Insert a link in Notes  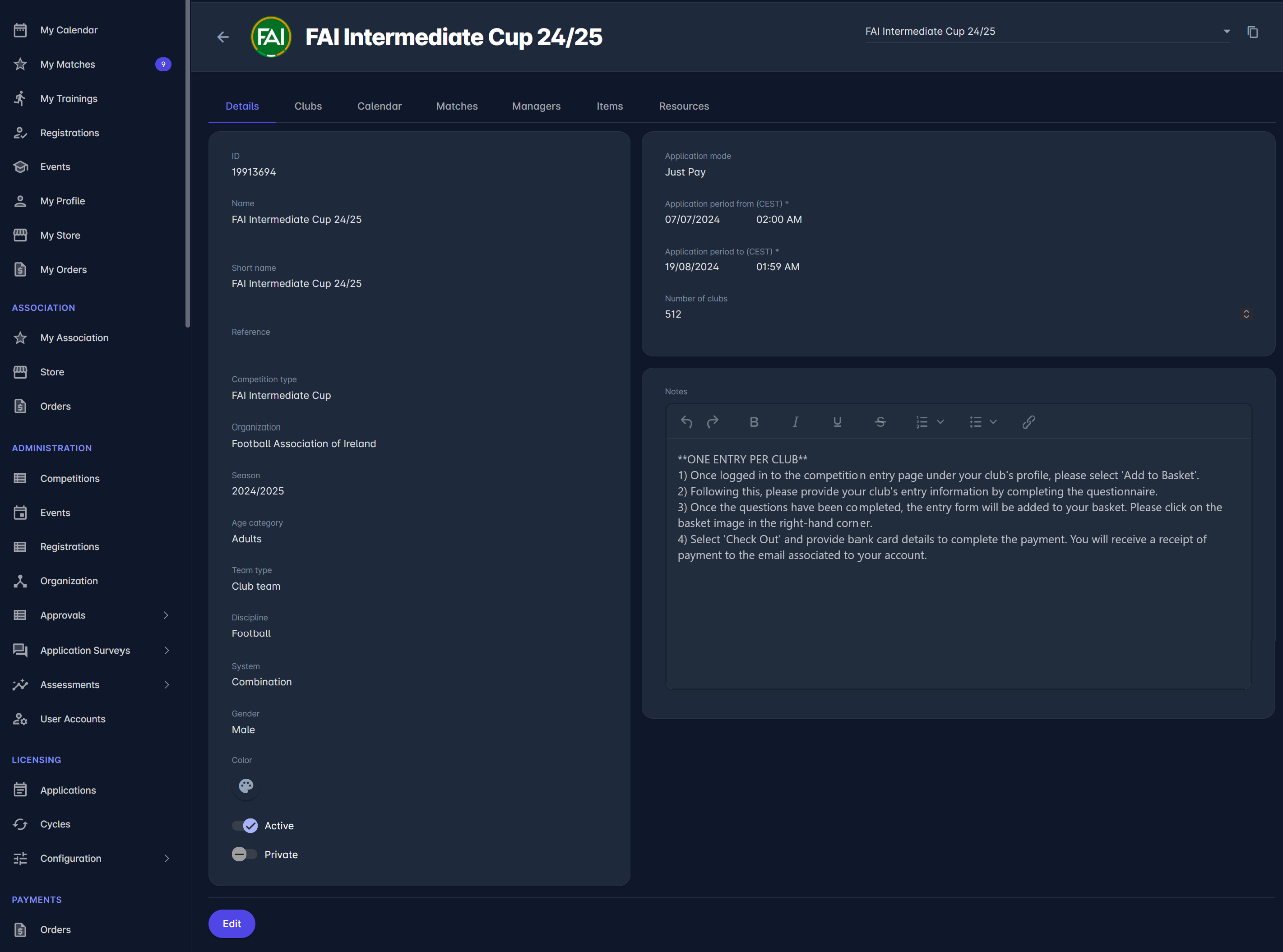[1029, 422]
